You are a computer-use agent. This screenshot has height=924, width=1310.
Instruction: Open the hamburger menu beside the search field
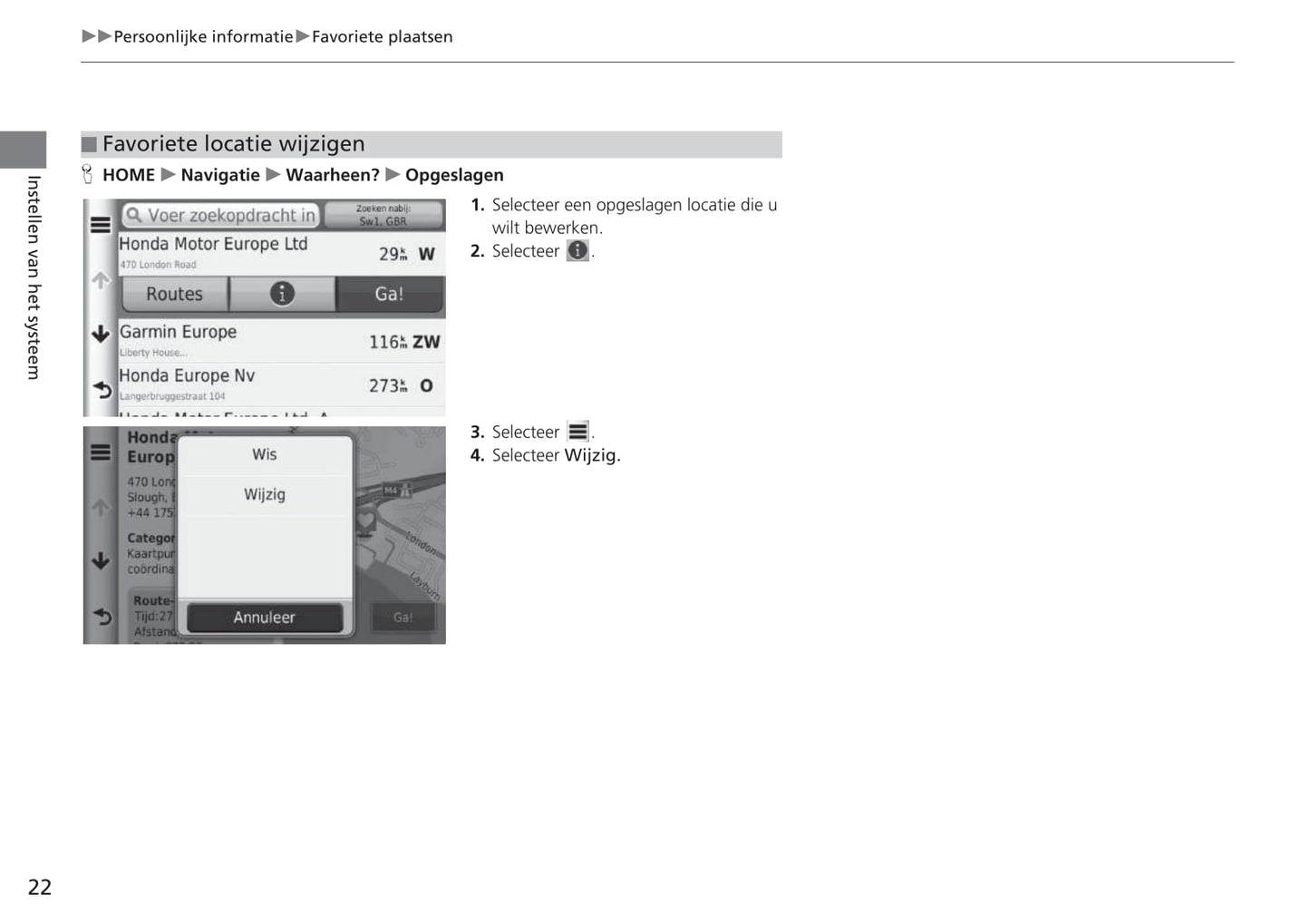pos(101,225)
